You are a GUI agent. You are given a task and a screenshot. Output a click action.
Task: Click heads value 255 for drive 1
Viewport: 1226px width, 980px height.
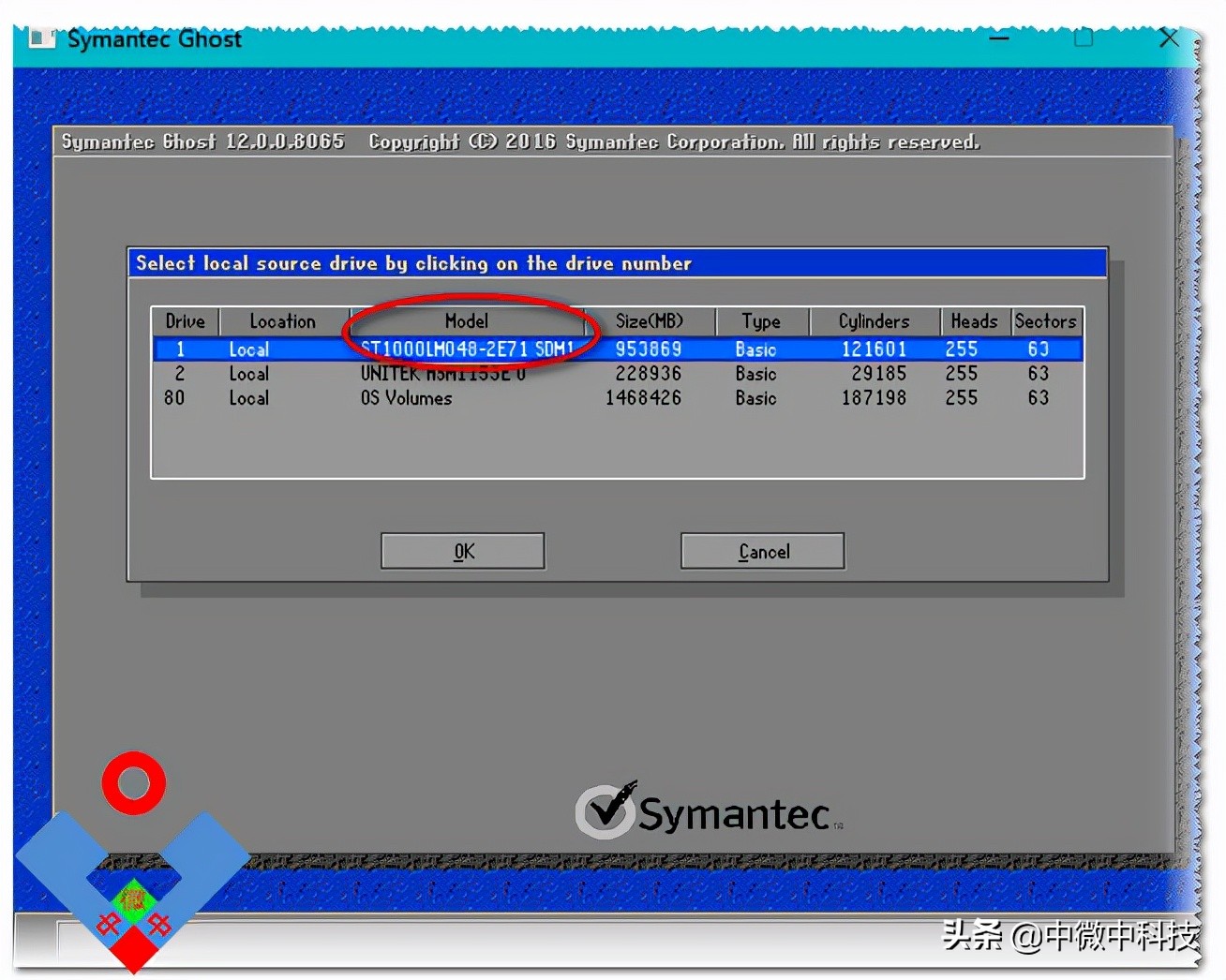point(962,349)
